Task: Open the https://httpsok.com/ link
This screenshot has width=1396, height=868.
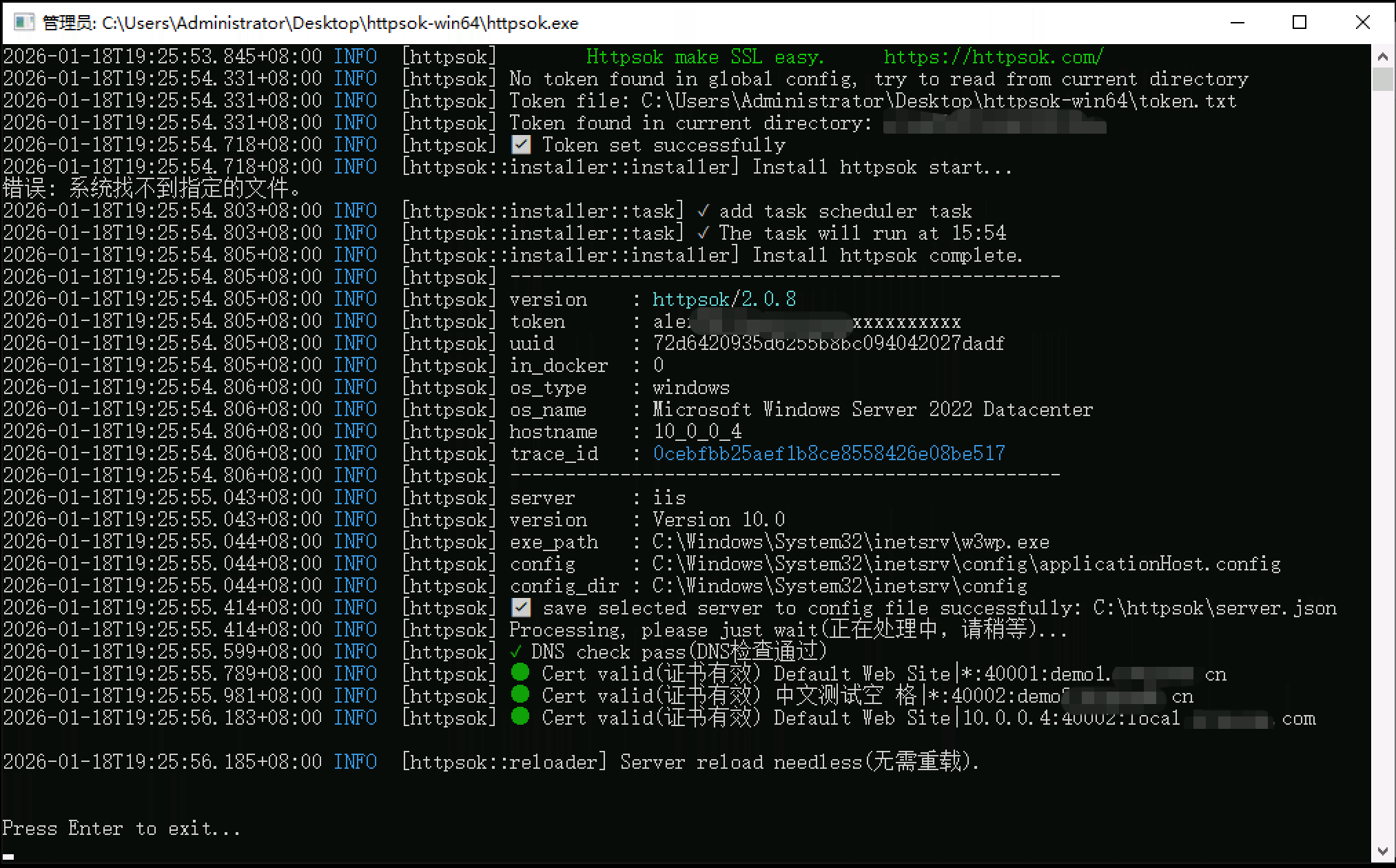Action: click(994, 56)
